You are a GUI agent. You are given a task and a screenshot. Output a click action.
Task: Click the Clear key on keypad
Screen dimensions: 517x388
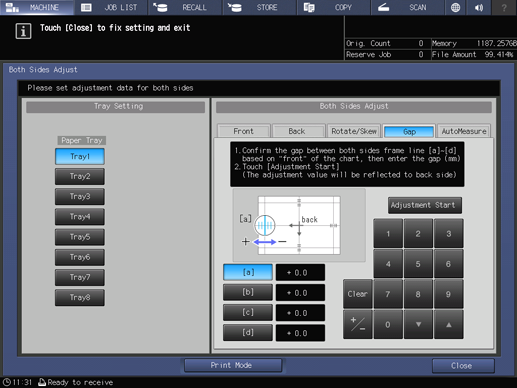tap(358, 294)
